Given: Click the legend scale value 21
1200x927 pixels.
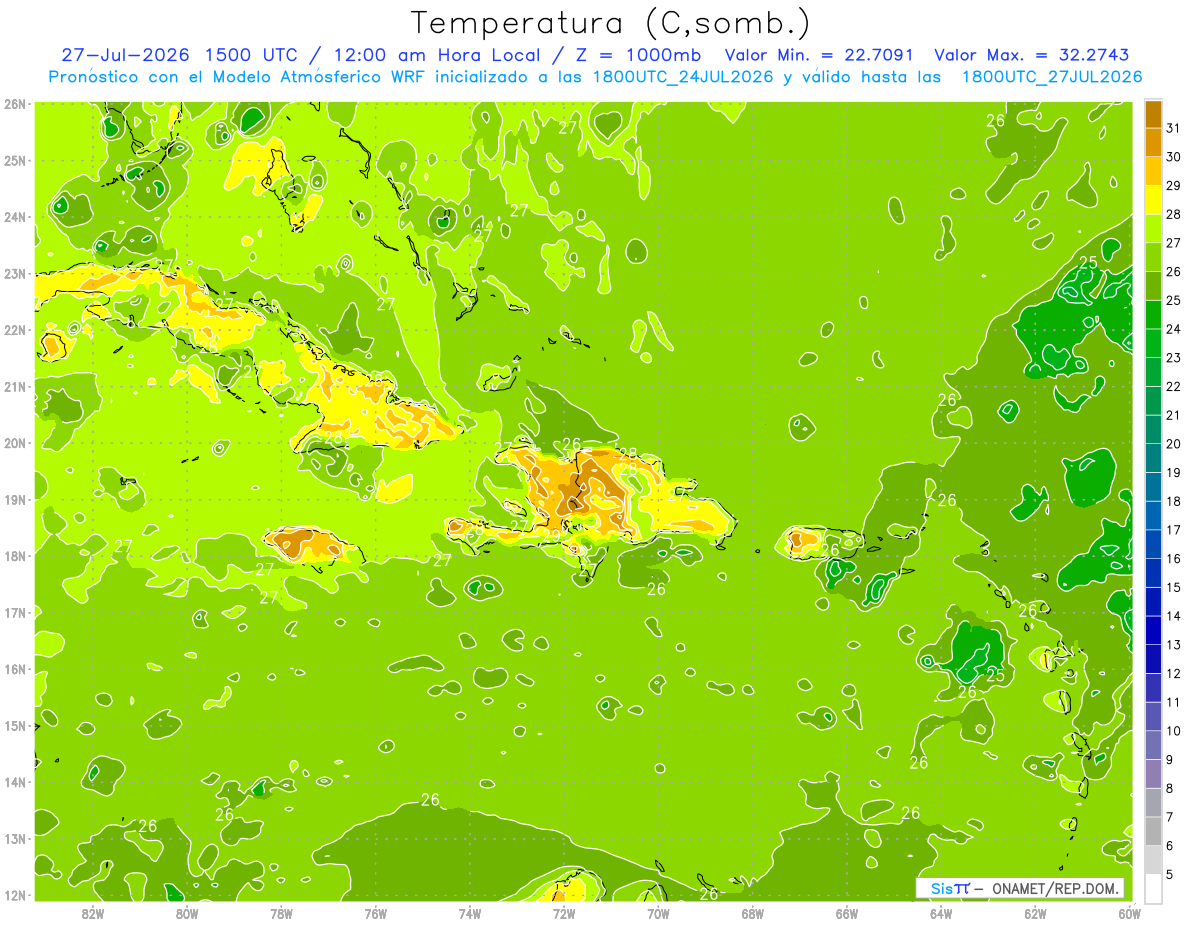Looking at the screenshot, I should (1174, 415).
